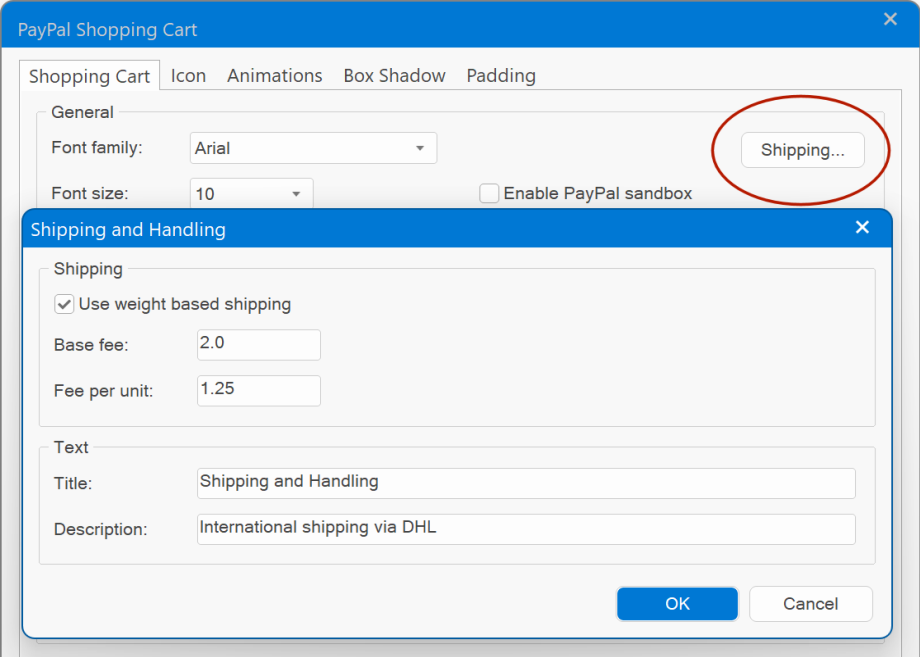The width and height of the screenshot is (921, 658).
Task: Click the Base fee label
Action: [x=91, y=345]
